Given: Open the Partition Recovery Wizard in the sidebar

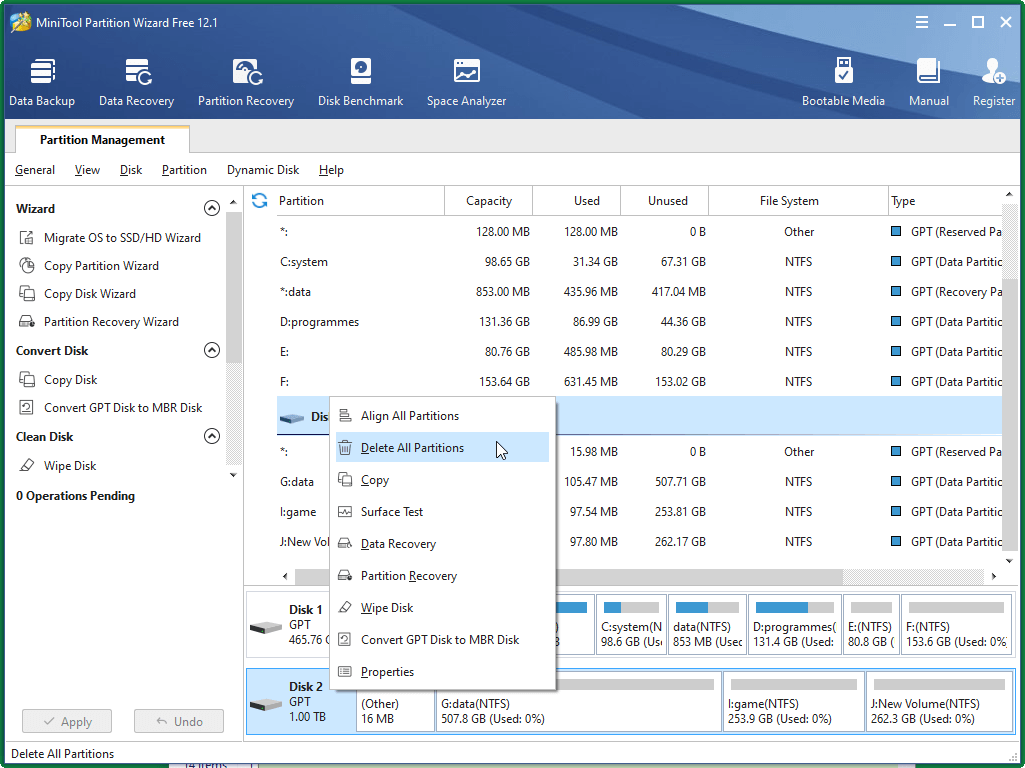Looking at the screenshot, I should (x=111, y=322).
